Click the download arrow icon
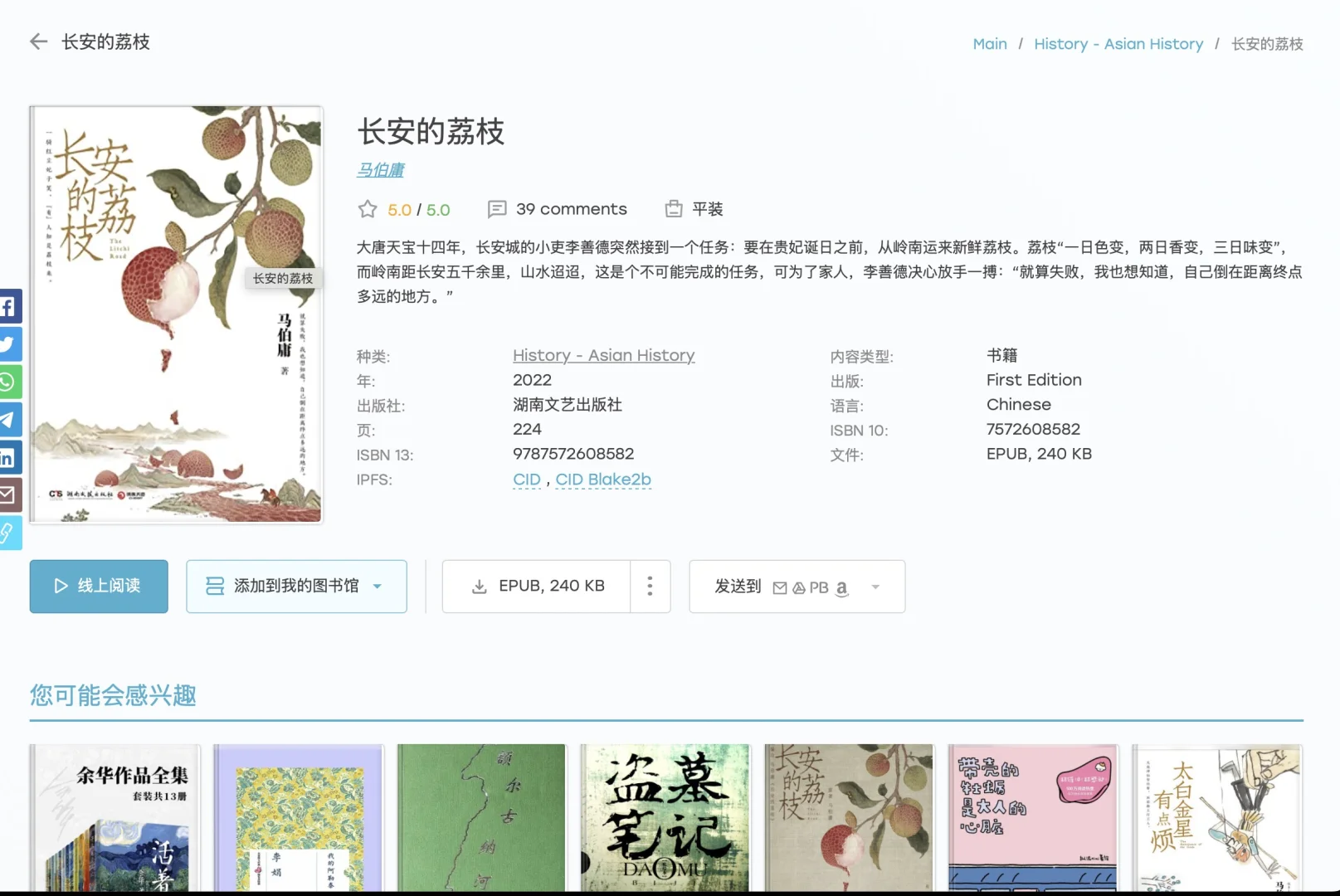Image resolution: width=1340 pixels, height=896 pixels. (x=479, y=587)
